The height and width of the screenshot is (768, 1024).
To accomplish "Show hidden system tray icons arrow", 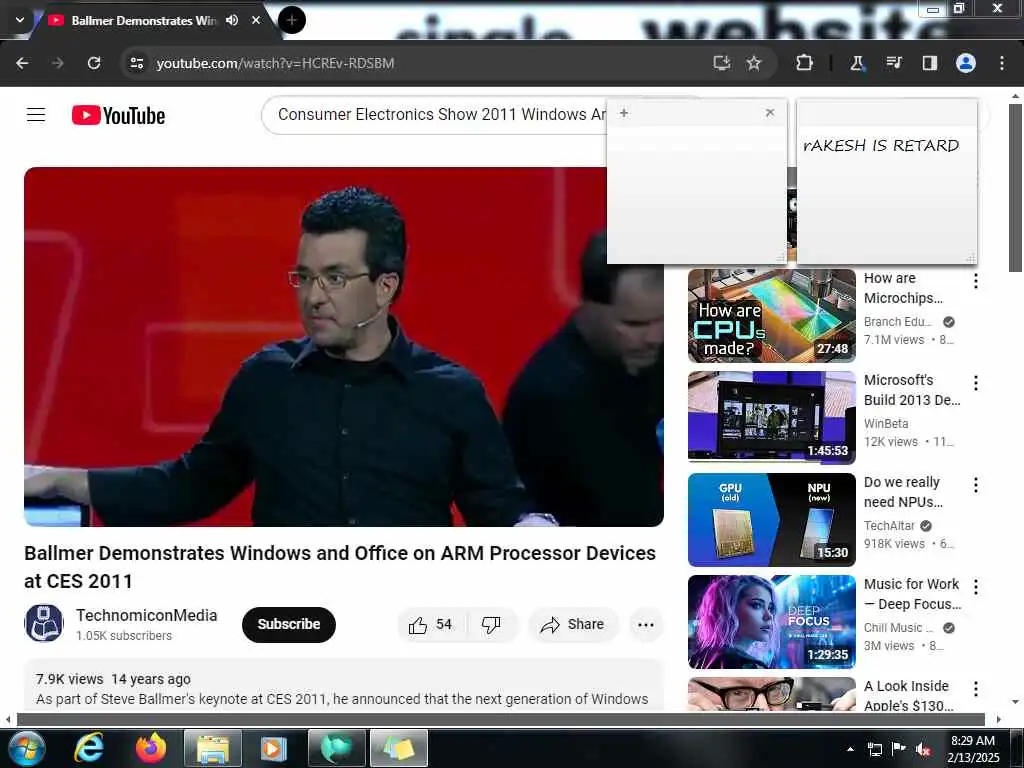I will (x=850, y=749).
